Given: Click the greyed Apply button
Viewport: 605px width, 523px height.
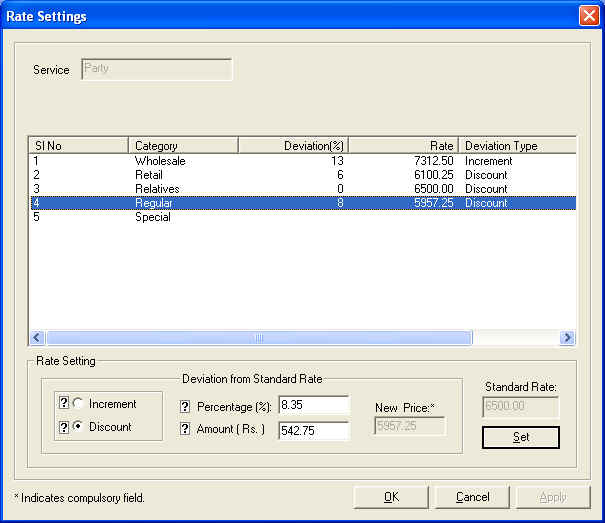Looking at the screenshot, I should coord(553,497).
